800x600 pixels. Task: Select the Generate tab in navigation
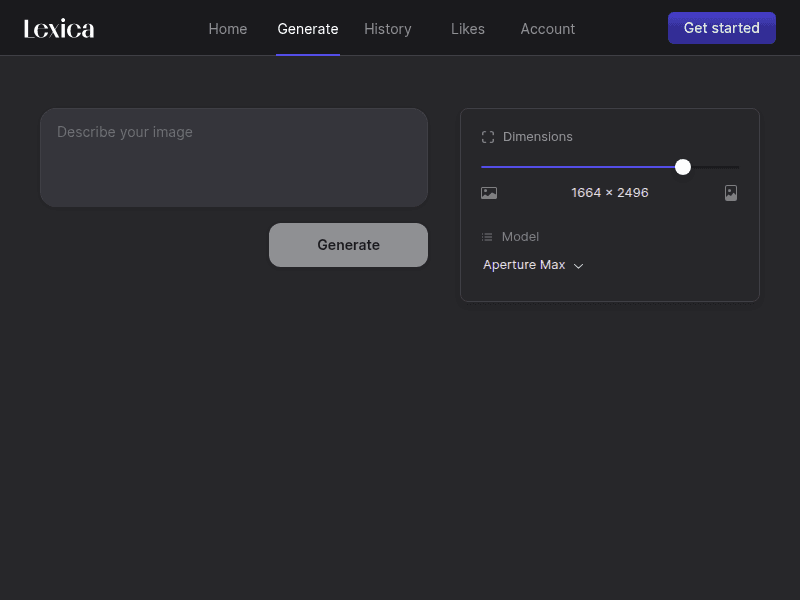tap(308, 29)
